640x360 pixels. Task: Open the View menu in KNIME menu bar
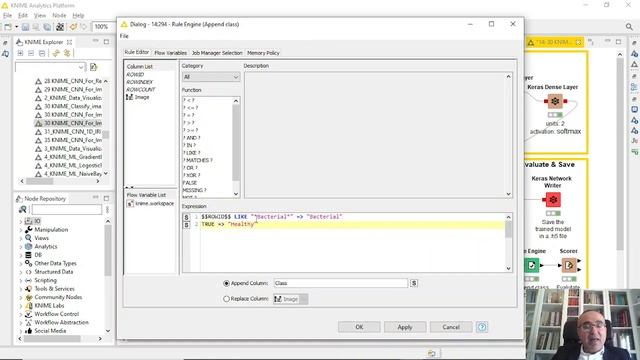coord(40,16)
